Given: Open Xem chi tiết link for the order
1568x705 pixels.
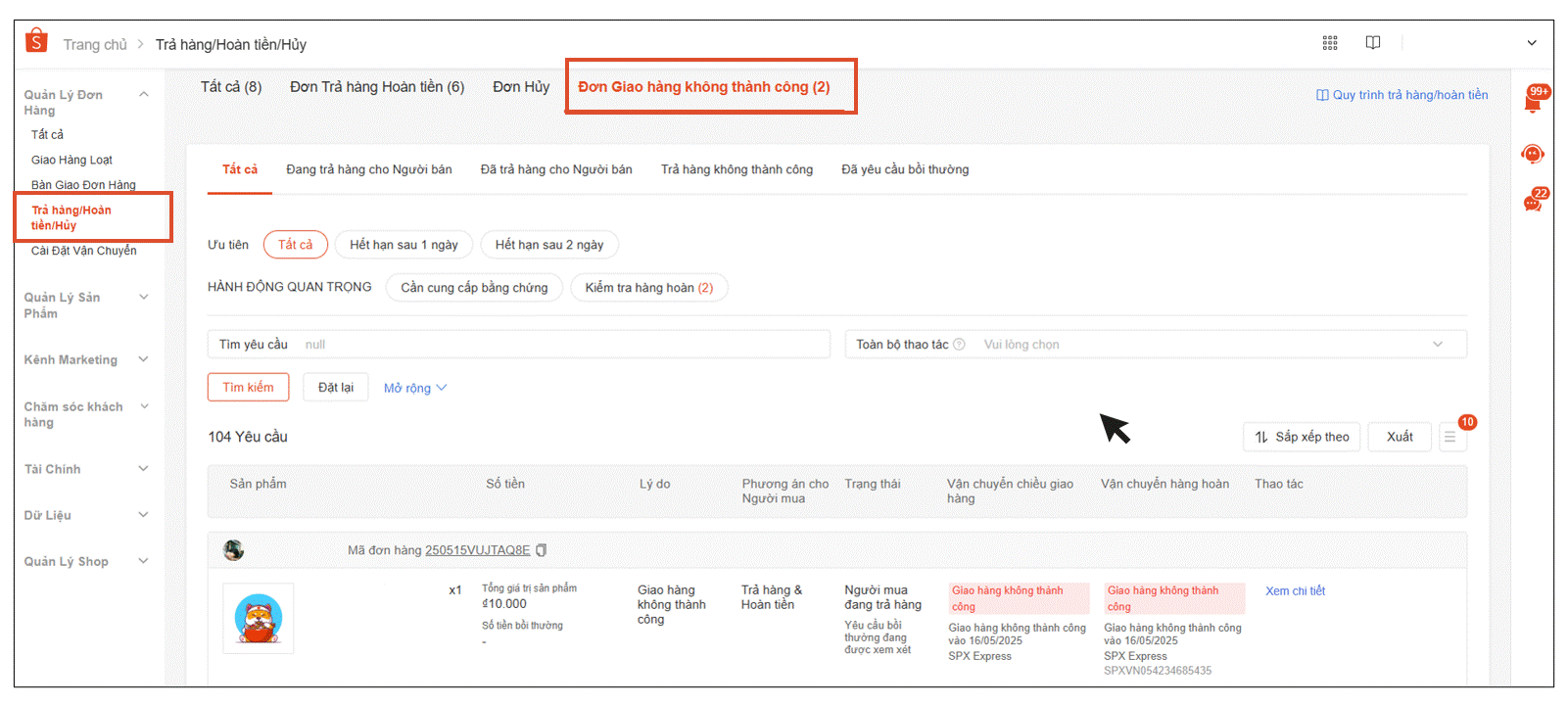Looking at the screenshot, I should 1295,591.
